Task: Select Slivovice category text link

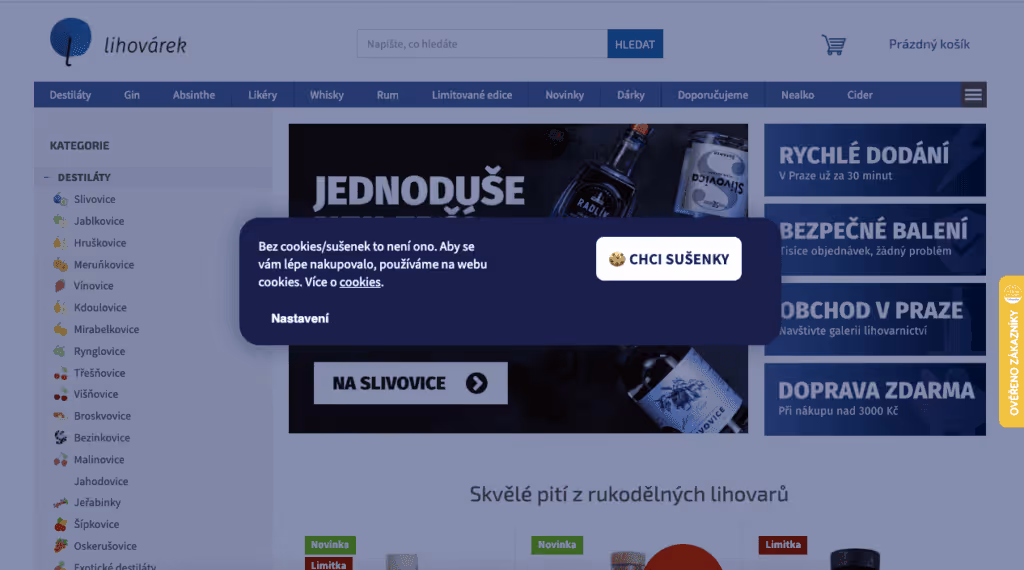Action: point(95,199)
